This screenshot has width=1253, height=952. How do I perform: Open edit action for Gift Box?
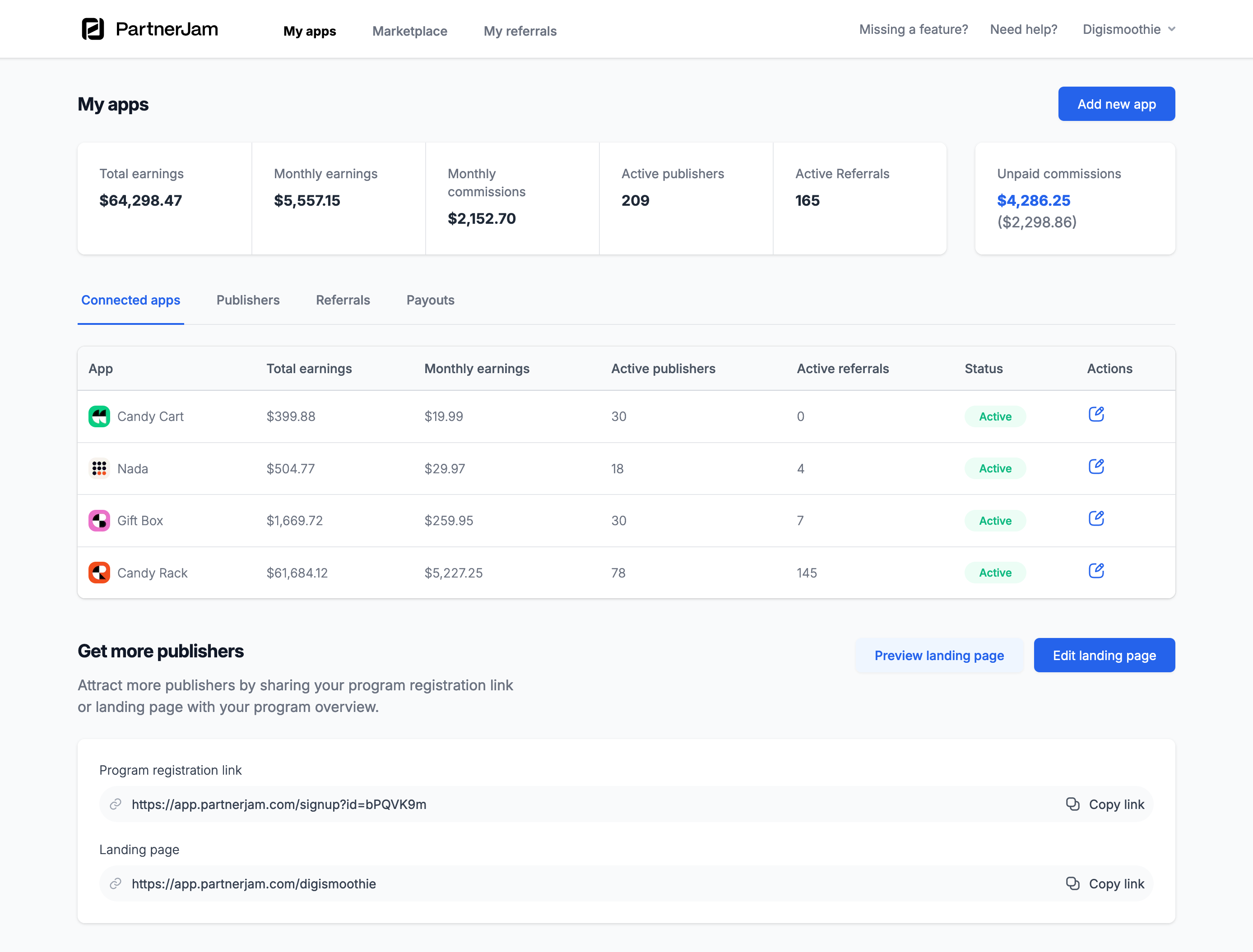pos(1095,518)
